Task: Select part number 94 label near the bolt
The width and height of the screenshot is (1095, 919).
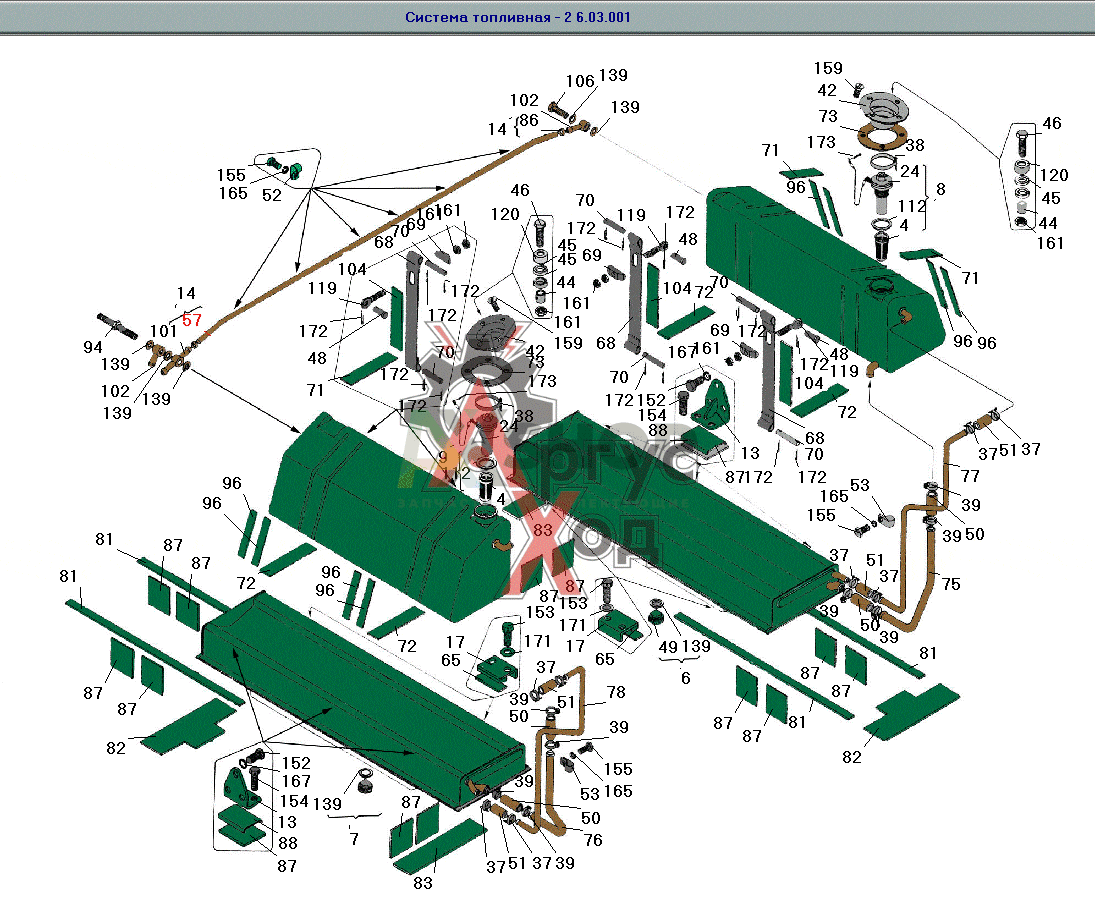Action: pyautogui.click(x=93, y=347)
